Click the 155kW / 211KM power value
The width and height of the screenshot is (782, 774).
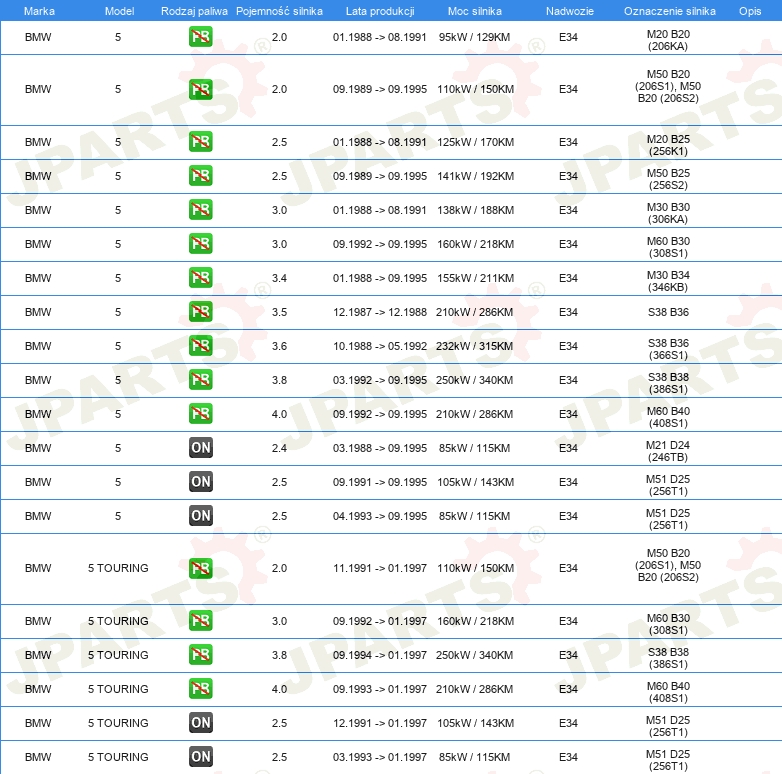click(475, 278)
